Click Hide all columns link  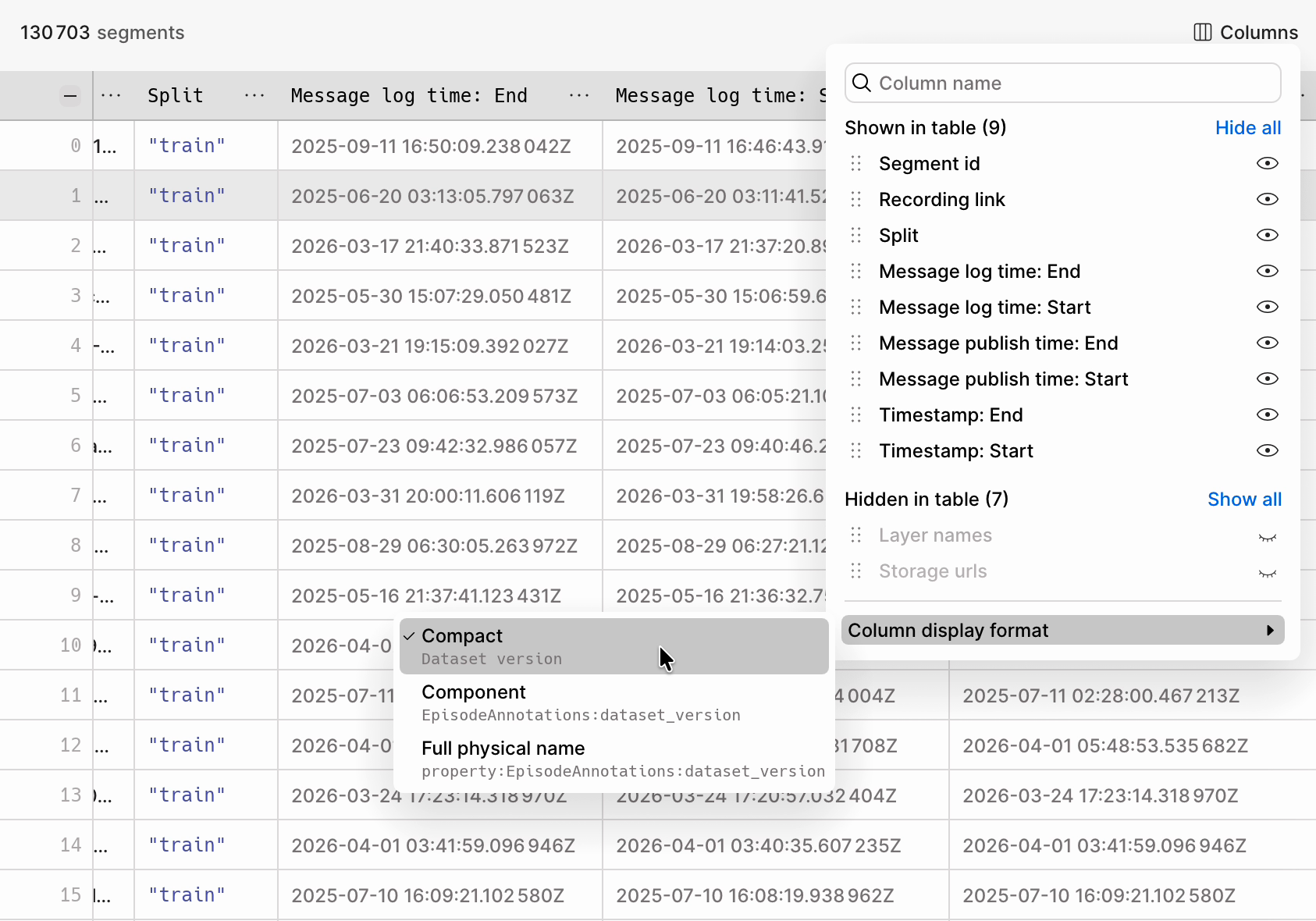point(1248,127)
